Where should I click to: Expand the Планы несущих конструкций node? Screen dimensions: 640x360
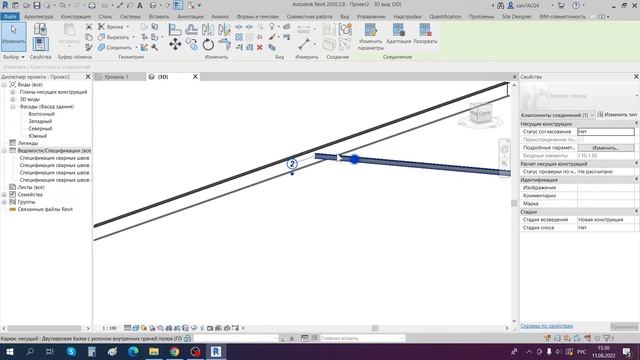[13, 92]
